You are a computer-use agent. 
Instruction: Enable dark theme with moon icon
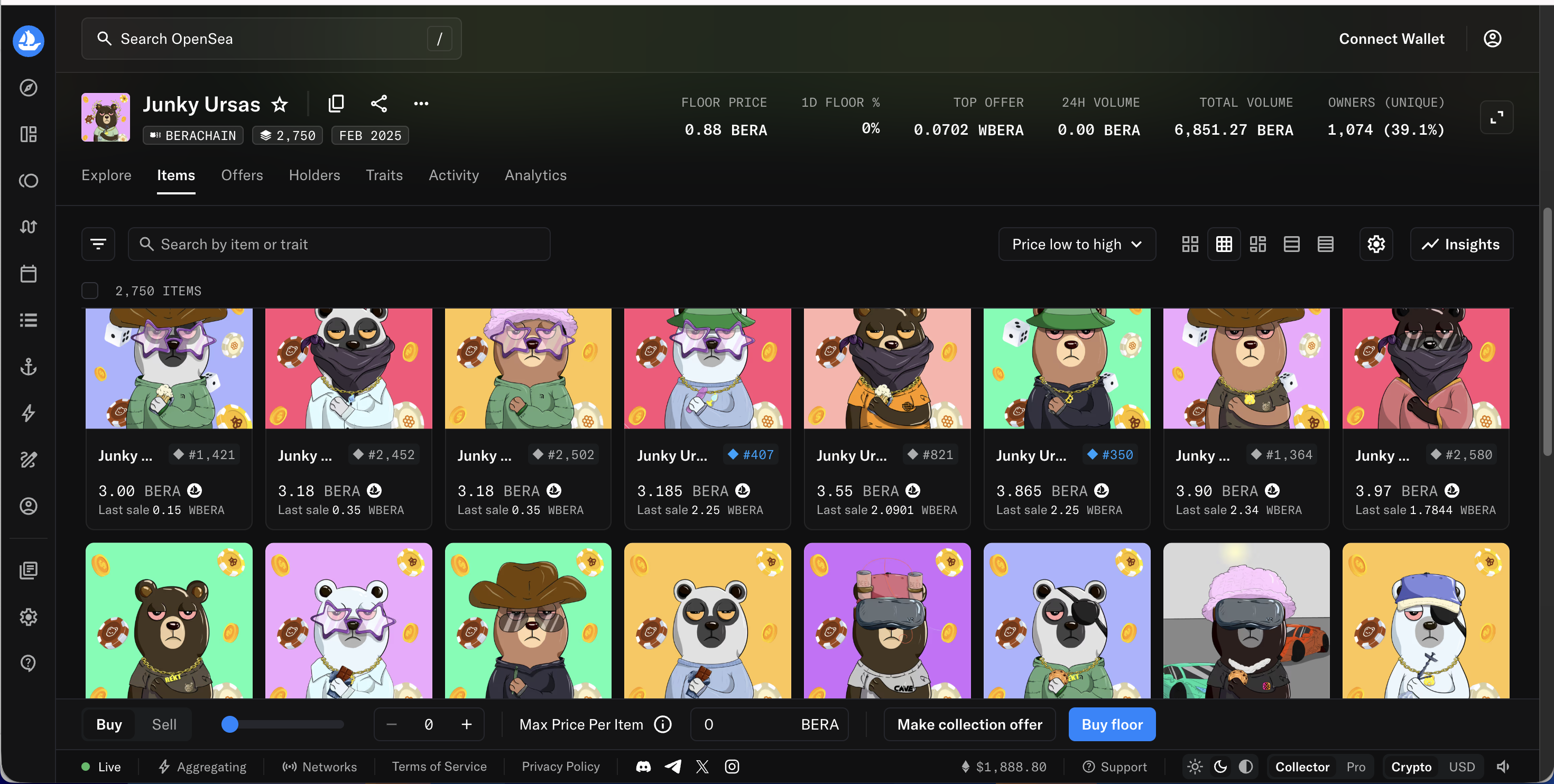(1220, 767)
